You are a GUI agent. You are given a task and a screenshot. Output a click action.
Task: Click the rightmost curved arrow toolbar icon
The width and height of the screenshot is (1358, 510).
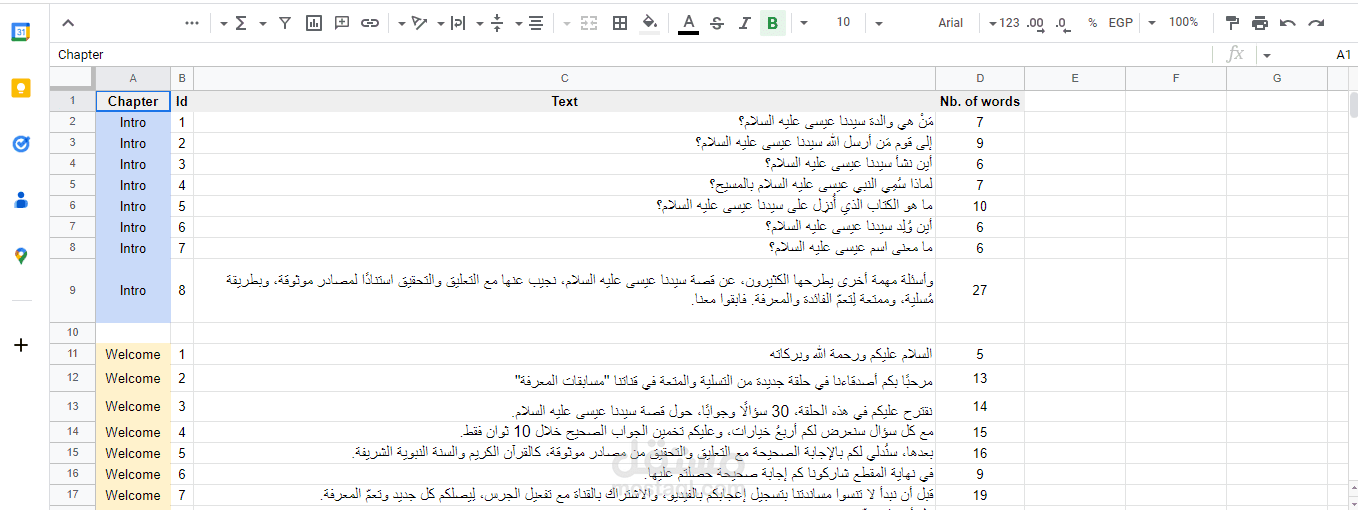(x=1316, y=22)
